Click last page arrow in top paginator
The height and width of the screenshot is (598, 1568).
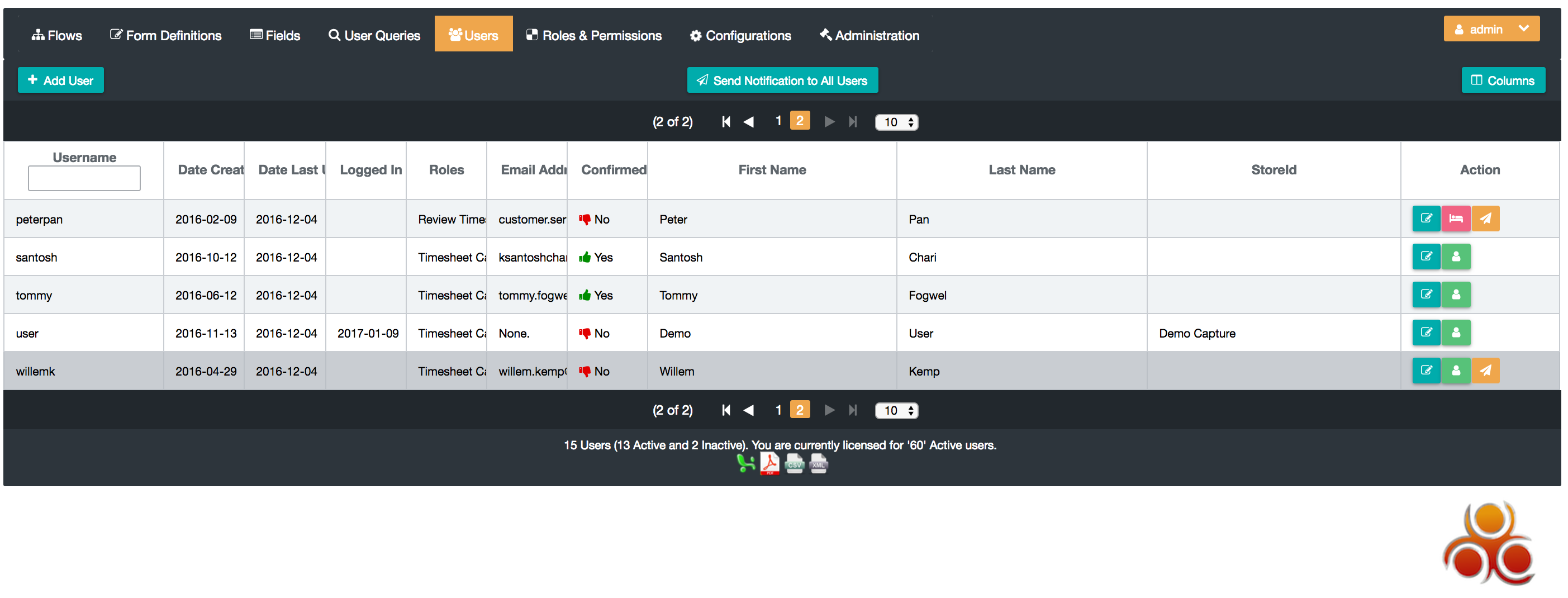[x=853, y=122]
